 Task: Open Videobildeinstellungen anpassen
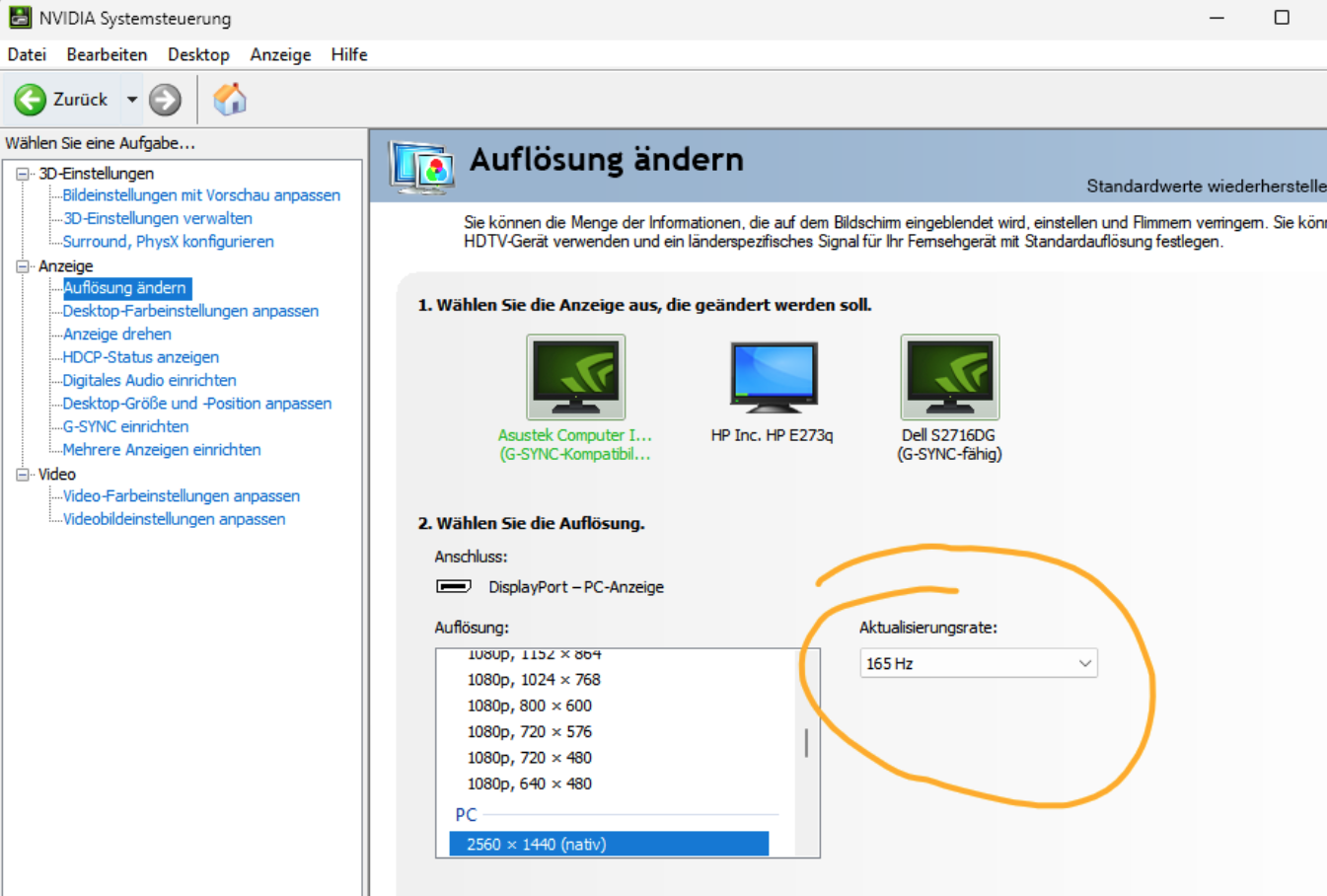[x=174, y=519]
